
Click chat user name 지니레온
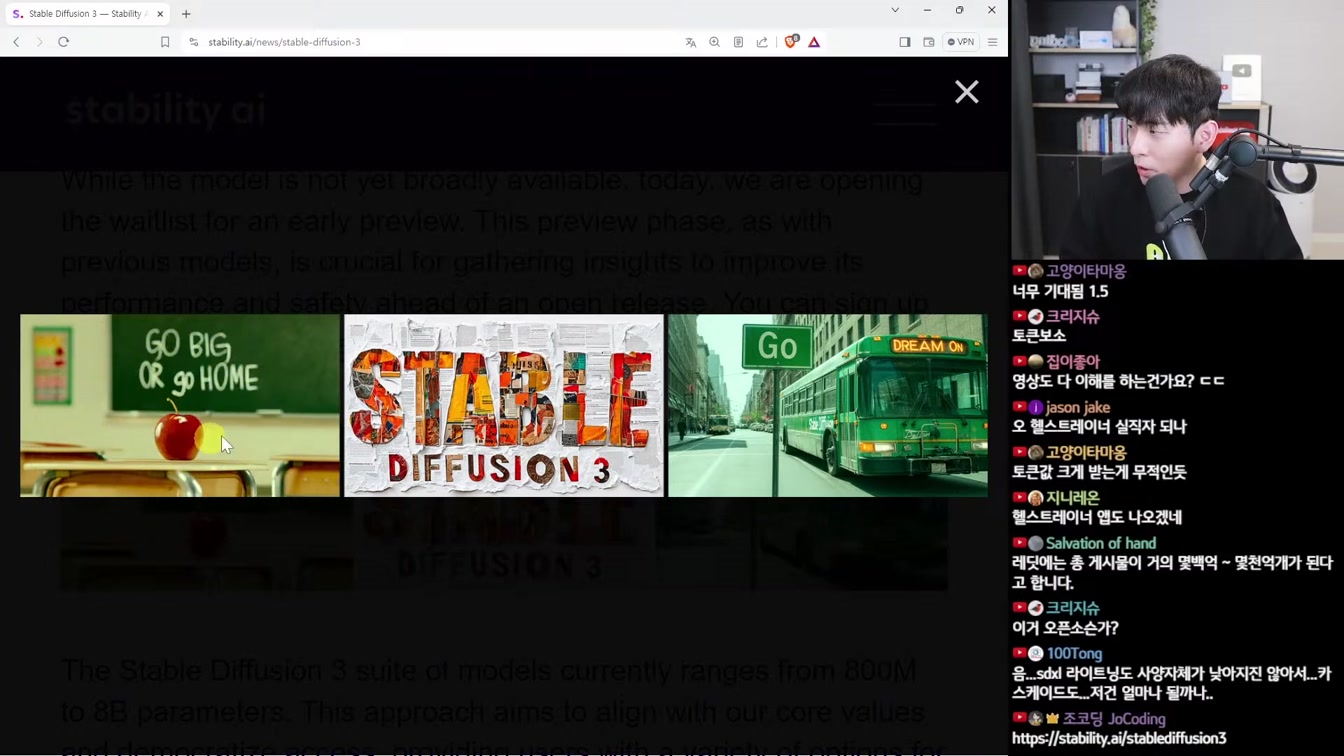point(1073,497)
